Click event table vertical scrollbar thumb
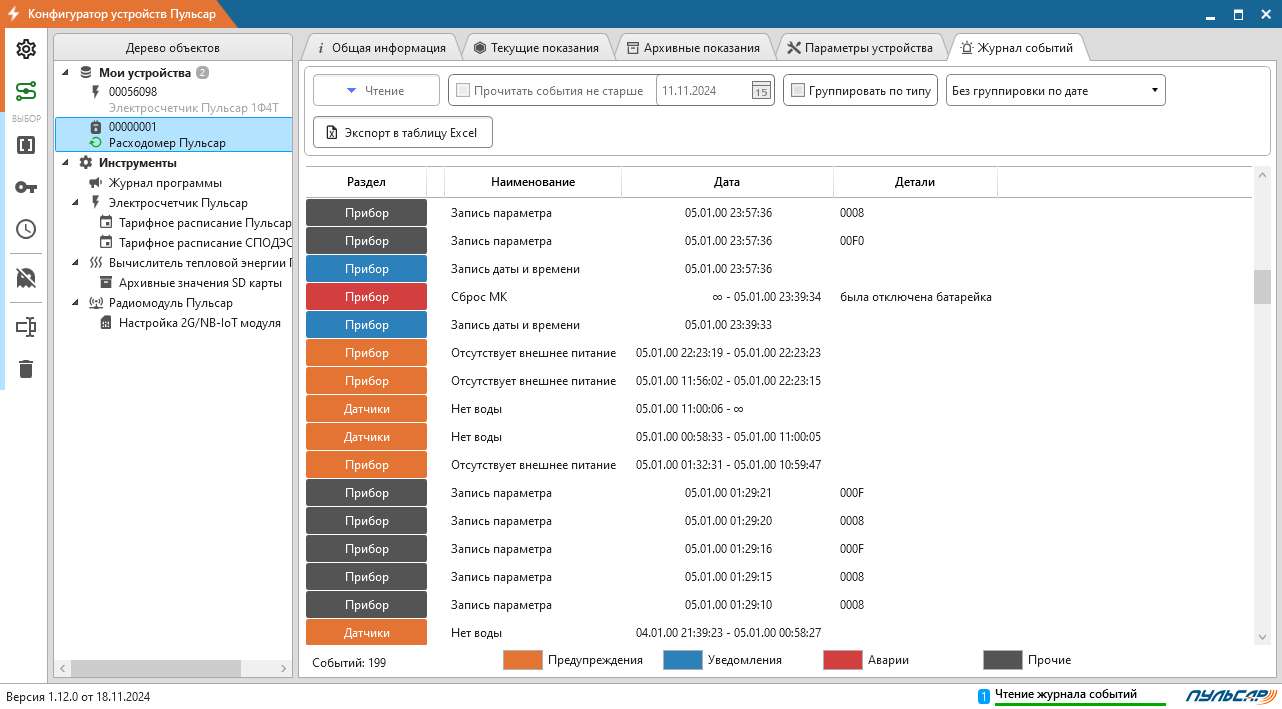The image size is (1282, 709). pos(1262,286)
